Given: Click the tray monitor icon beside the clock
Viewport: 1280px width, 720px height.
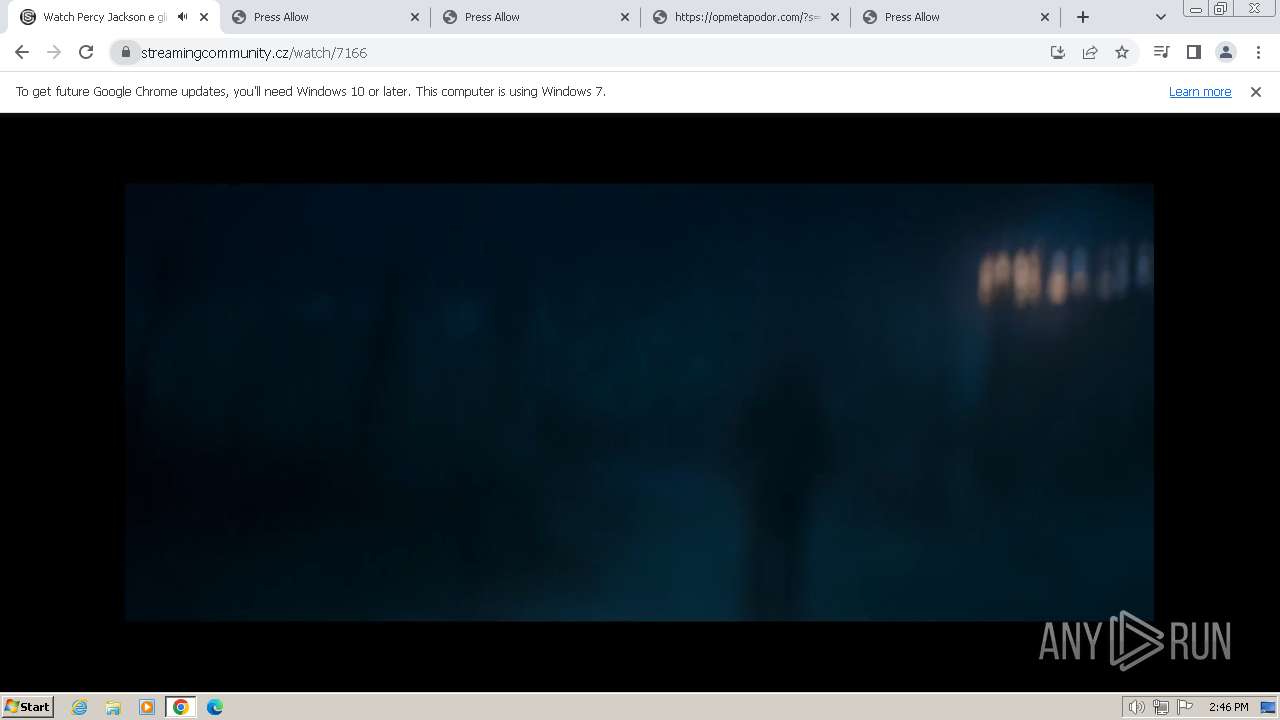Looking at the screenshot, I should click(1268, 707).
